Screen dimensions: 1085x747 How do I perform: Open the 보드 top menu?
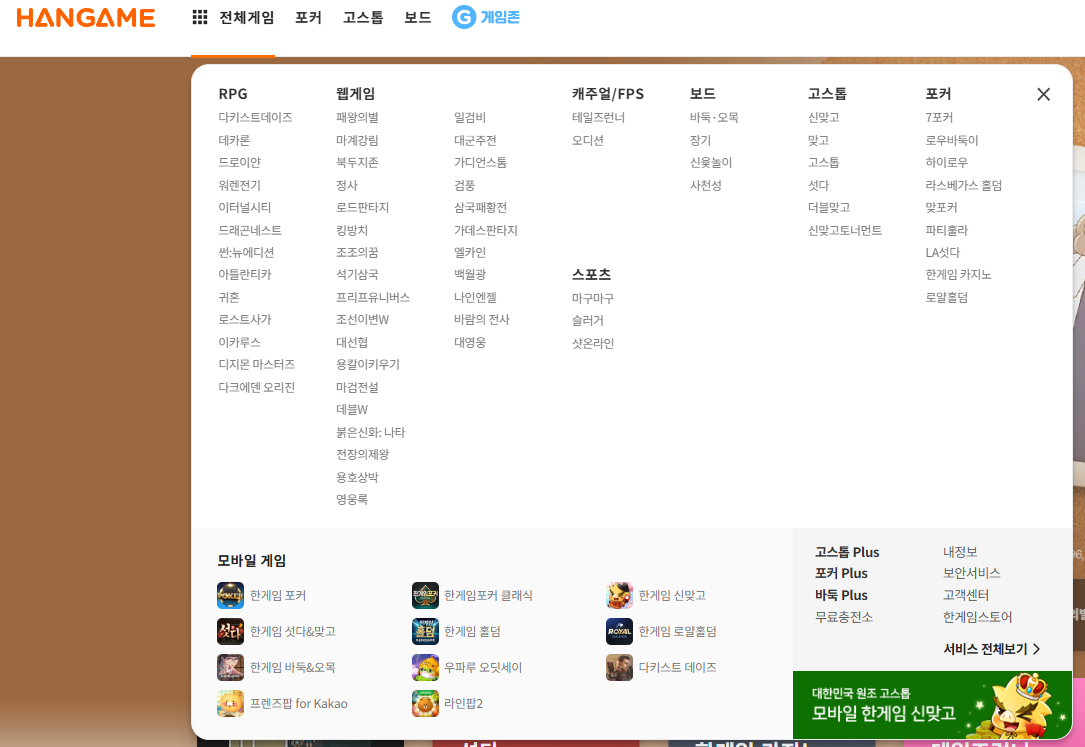tap(418, 17)
